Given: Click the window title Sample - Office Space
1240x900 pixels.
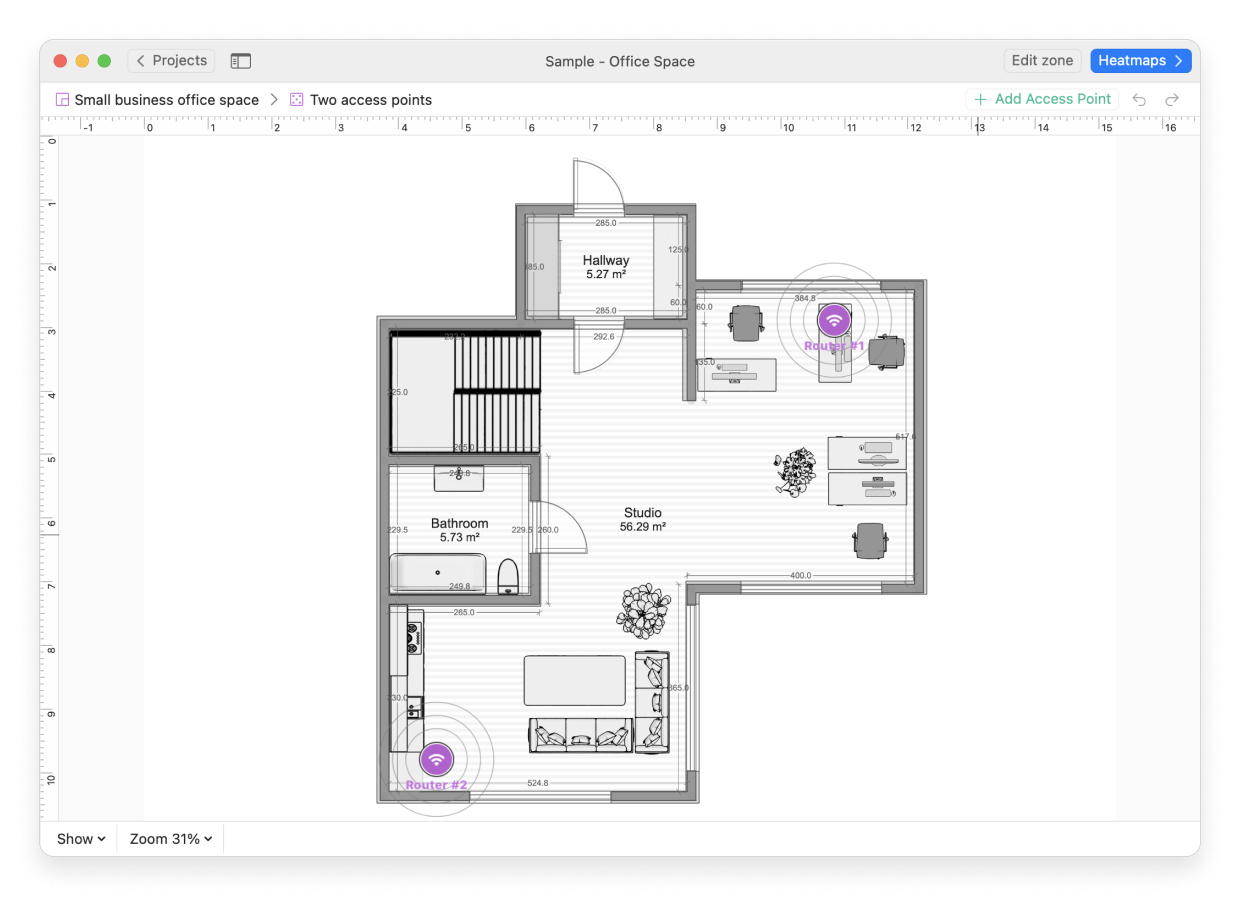Looking at the screenshot, I should 619,61.
